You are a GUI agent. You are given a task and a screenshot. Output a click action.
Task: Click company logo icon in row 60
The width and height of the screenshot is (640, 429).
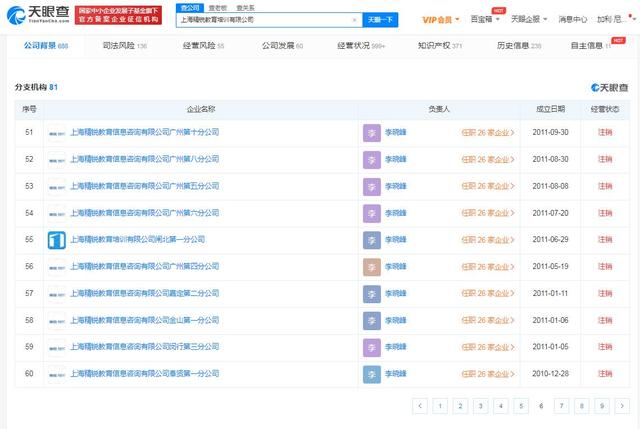point(57,374)
